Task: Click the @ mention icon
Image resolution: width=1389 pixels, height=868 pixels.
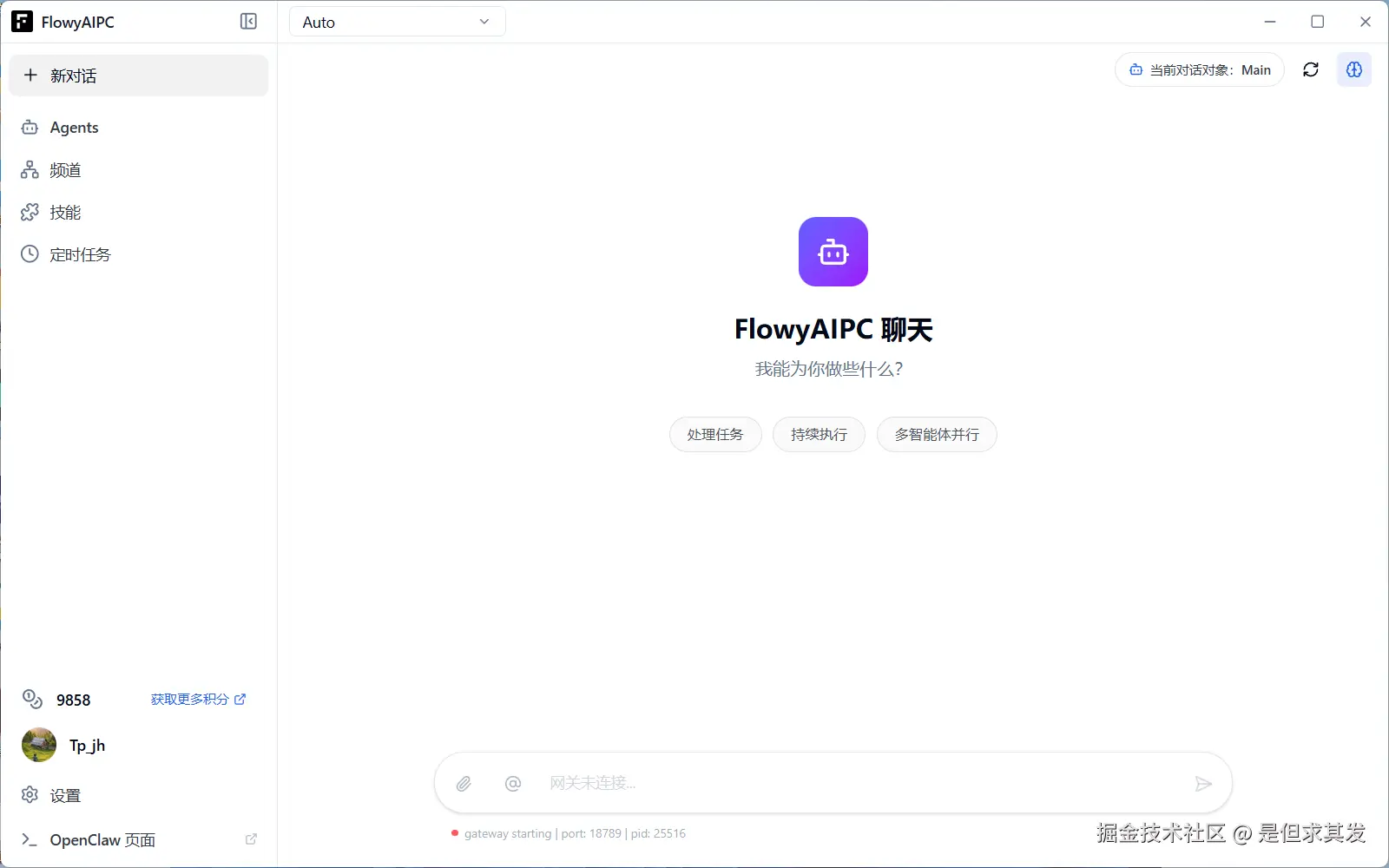Action: [513, 782]
